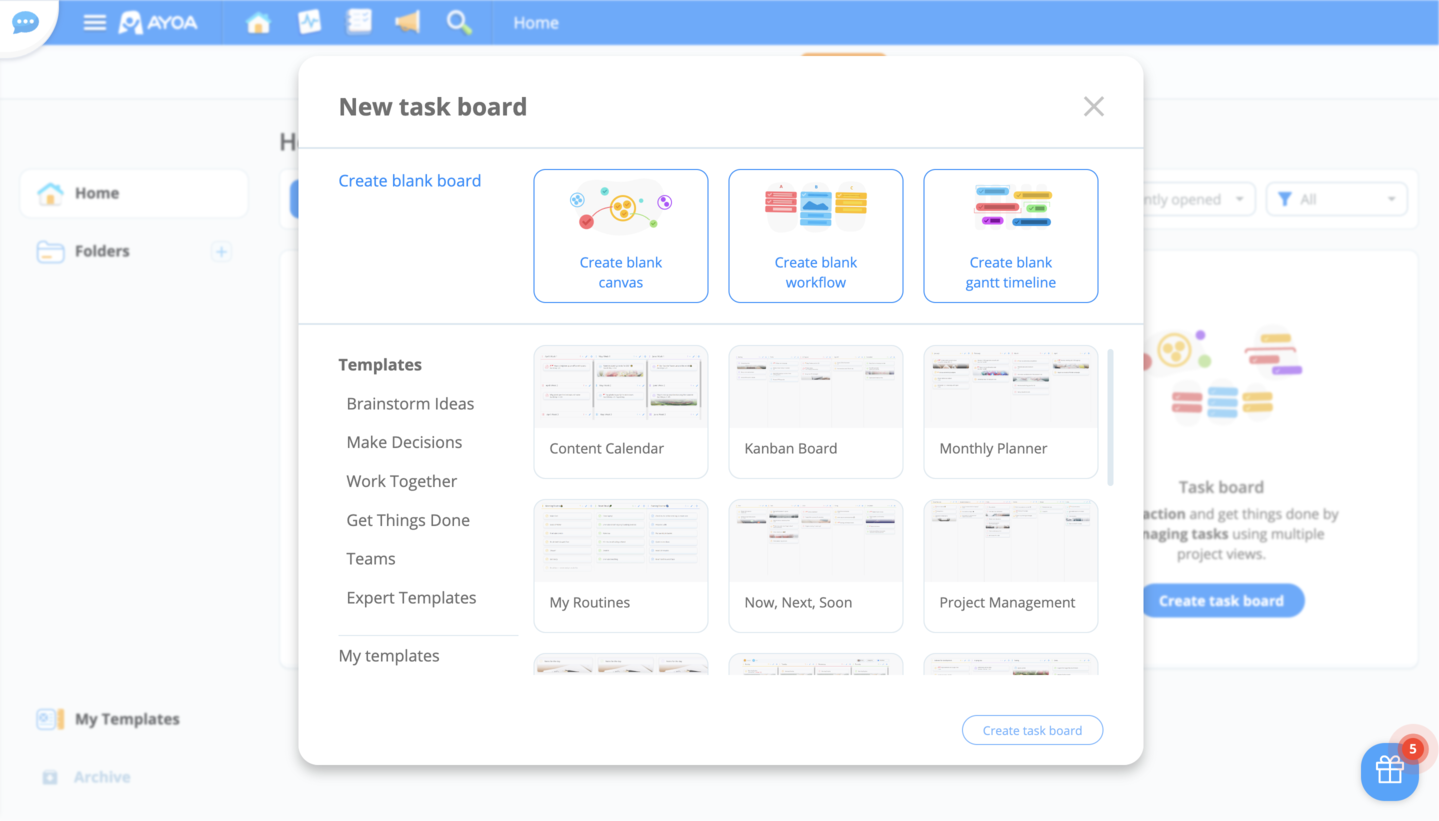Image resolution: width=1439 pixels, height=821 pixels.
Task: Click Create task board button in dialog
Action: tap(1032, 730)
